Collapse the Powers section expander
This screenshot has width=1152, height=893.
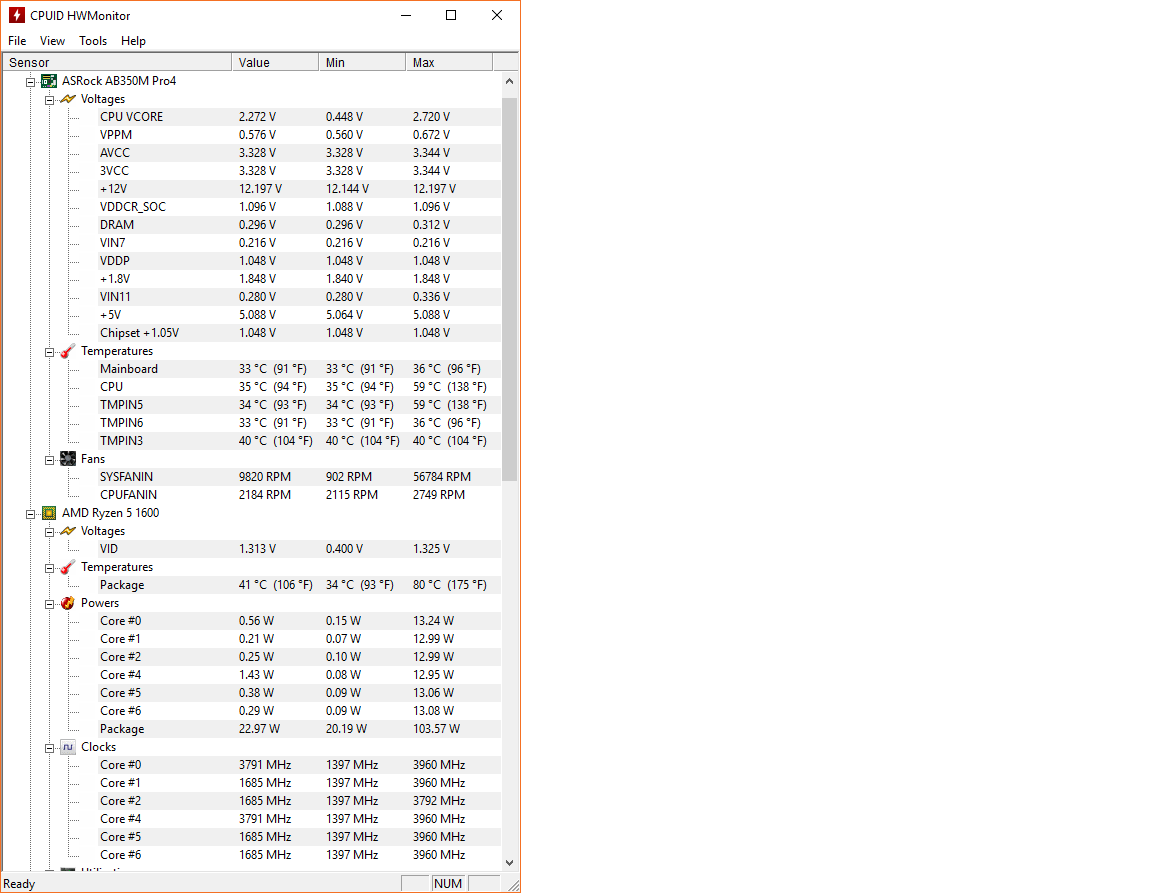tap(50, 603)
